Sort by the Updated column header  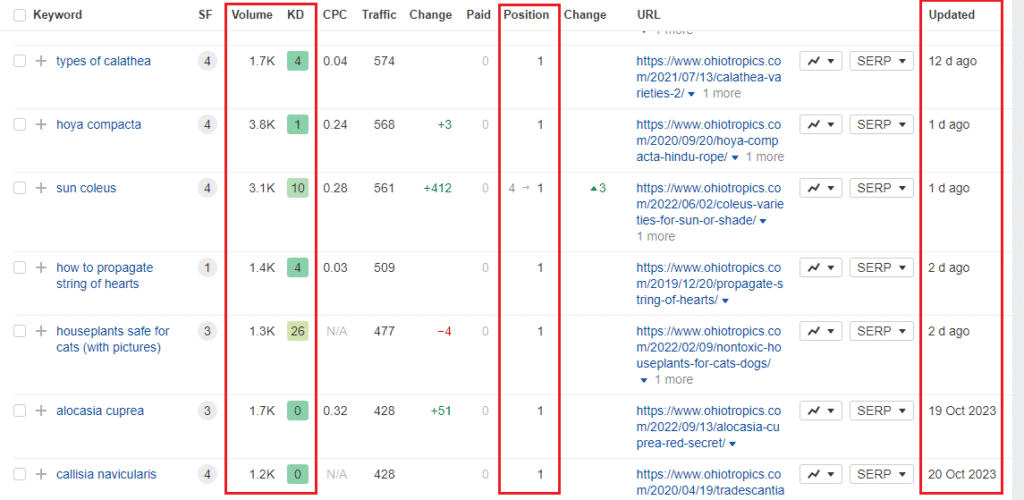pyautogui.click(x=951, y=15)
